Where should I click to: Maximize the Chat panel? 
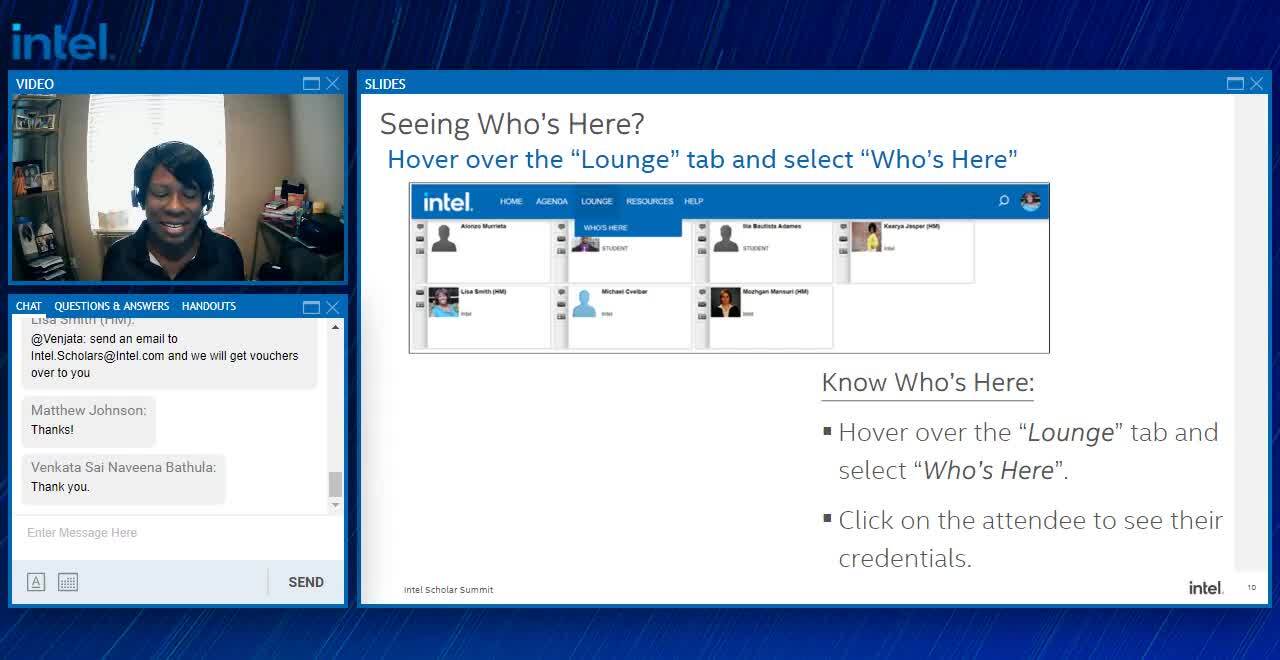[311, 307]
